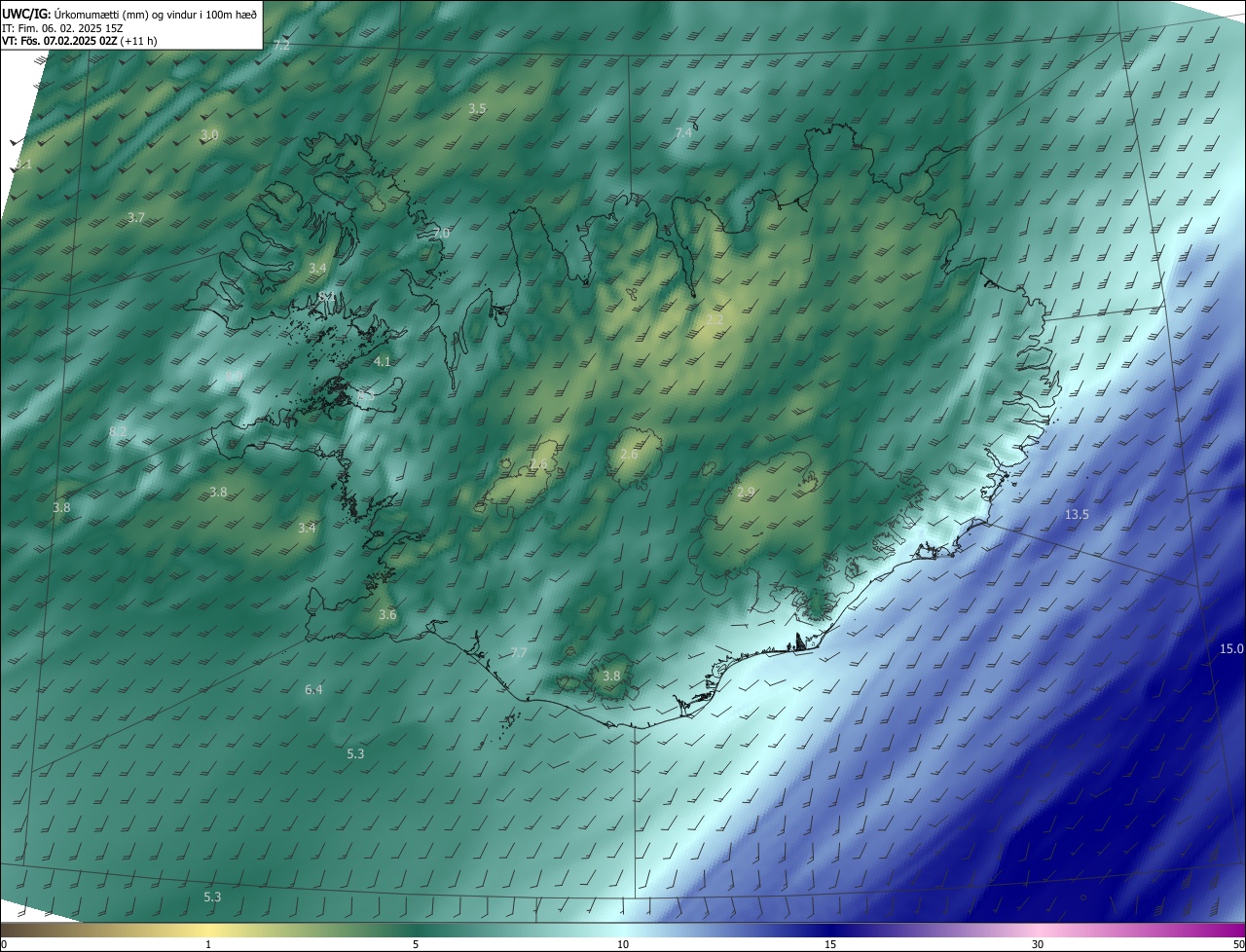The width and height of the screenshot is (1246, 952).
Task: Click the 13.5 value label off the east coast
Action: [1077, 514]
